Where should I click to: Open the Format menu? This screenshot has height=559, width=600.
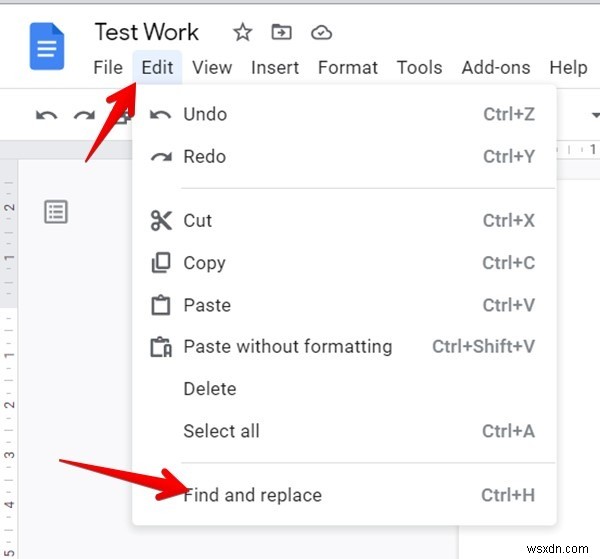coord(347,68)
